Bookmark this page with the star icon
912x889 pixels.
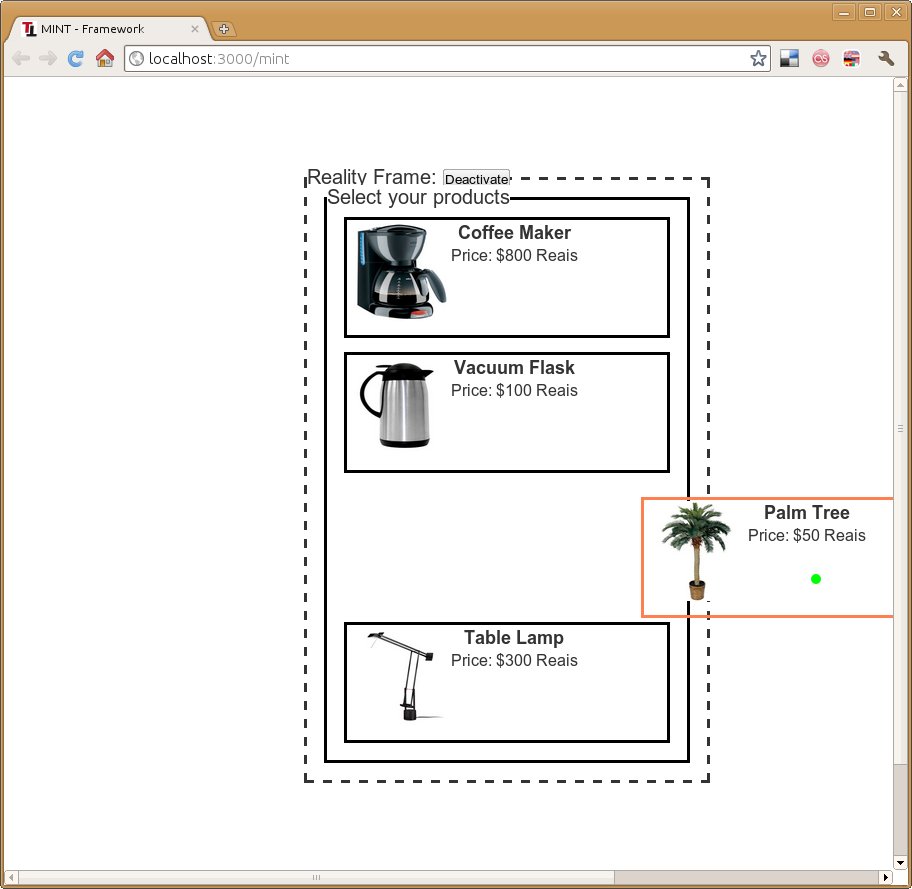[x=758, y=59]
